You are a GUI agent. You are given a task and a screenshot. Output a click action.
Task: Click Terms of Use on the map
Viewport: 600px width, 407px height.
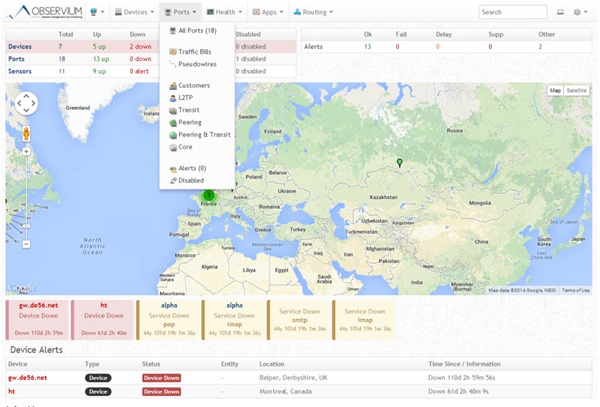(576, 291)
